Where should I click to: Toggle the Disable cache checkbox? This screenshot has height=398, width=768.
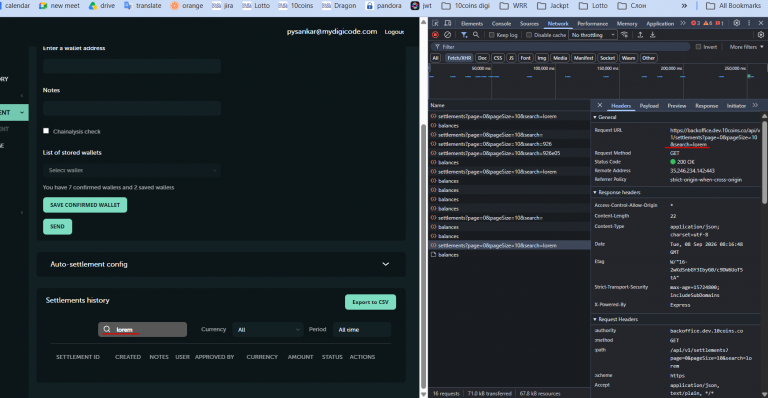[529, 35]
